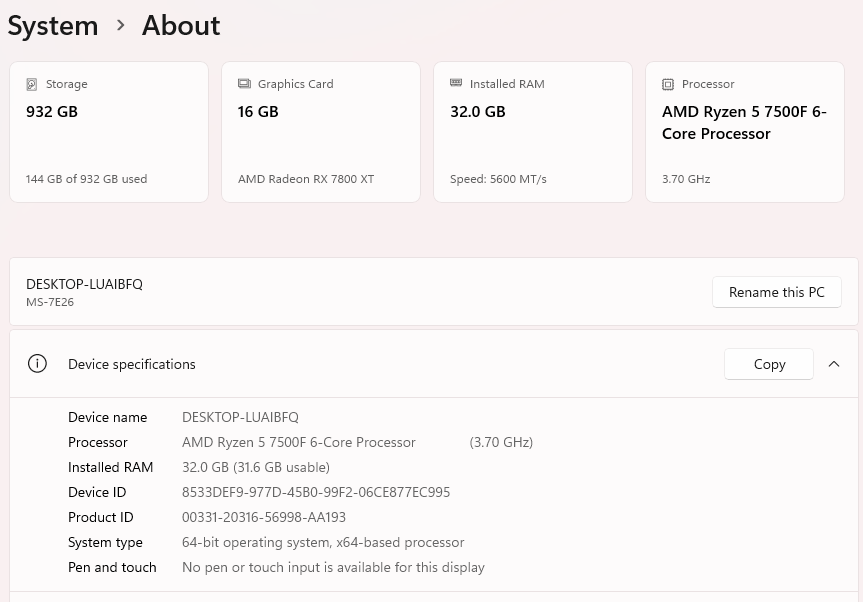Click the About page title
Image resolution: width=863 pixels, height=602 pixels.
point(181,25)
